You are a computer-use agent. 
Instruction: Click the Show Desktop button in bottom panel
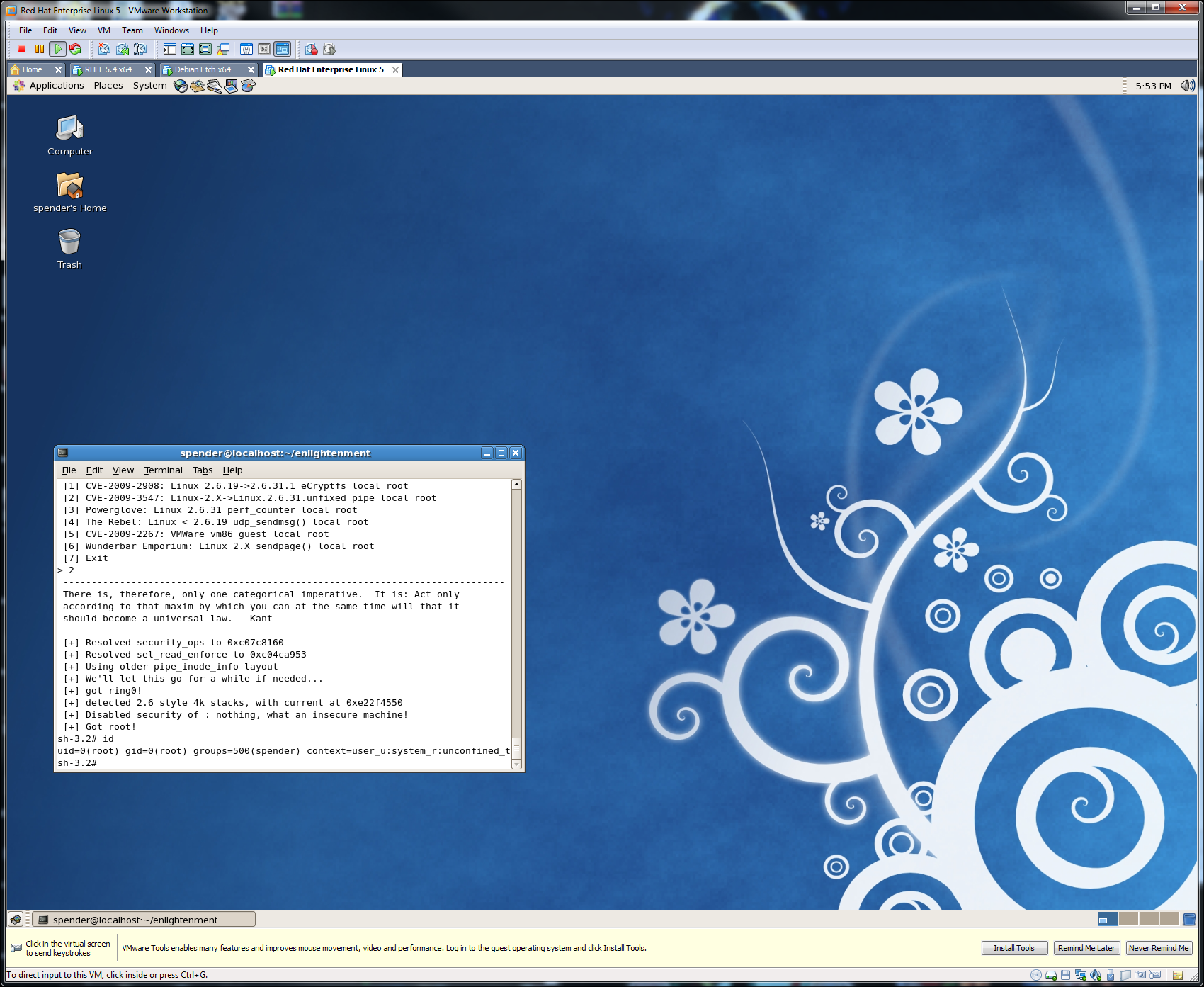click(x=16, y=920)
